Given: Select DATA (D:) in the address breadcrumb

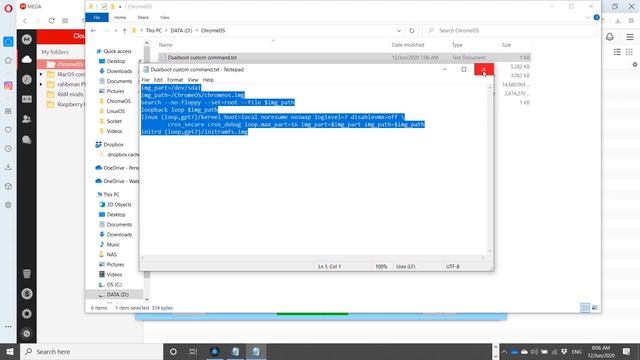Looking at the screenshot, I should [x=181, y=31].
